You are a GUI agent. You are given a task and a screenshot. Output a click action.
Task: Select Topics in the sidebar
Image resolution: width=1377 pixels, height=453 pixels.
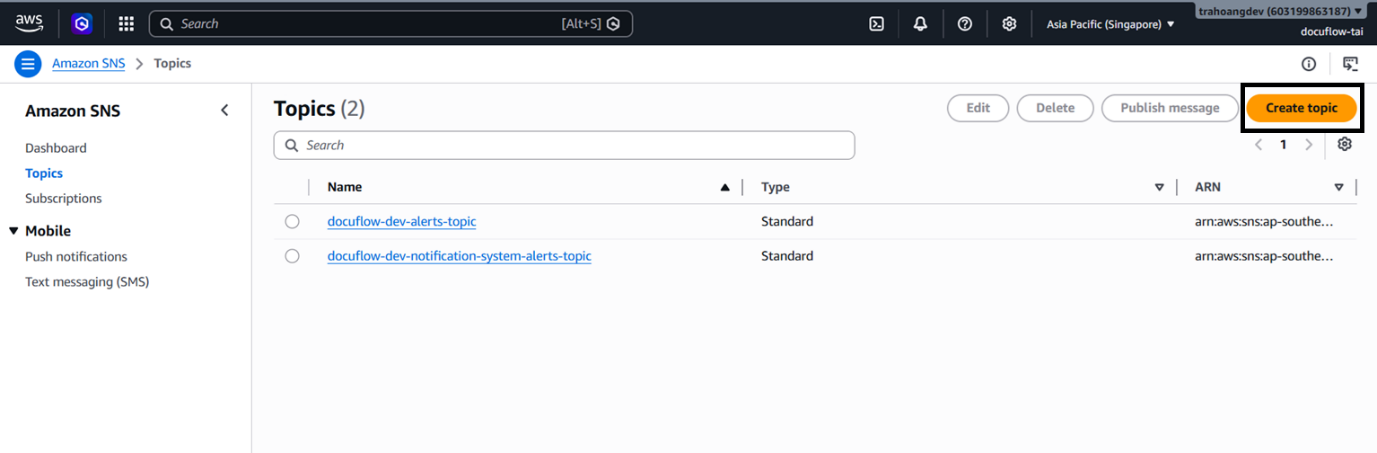click(x=44, y=173)
